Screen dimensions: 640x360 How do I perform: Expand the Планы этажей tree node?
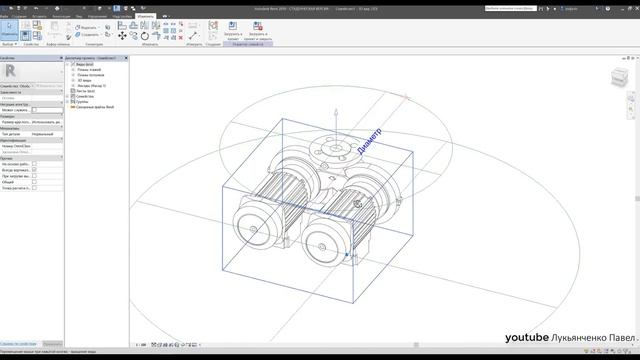(73, 70)
